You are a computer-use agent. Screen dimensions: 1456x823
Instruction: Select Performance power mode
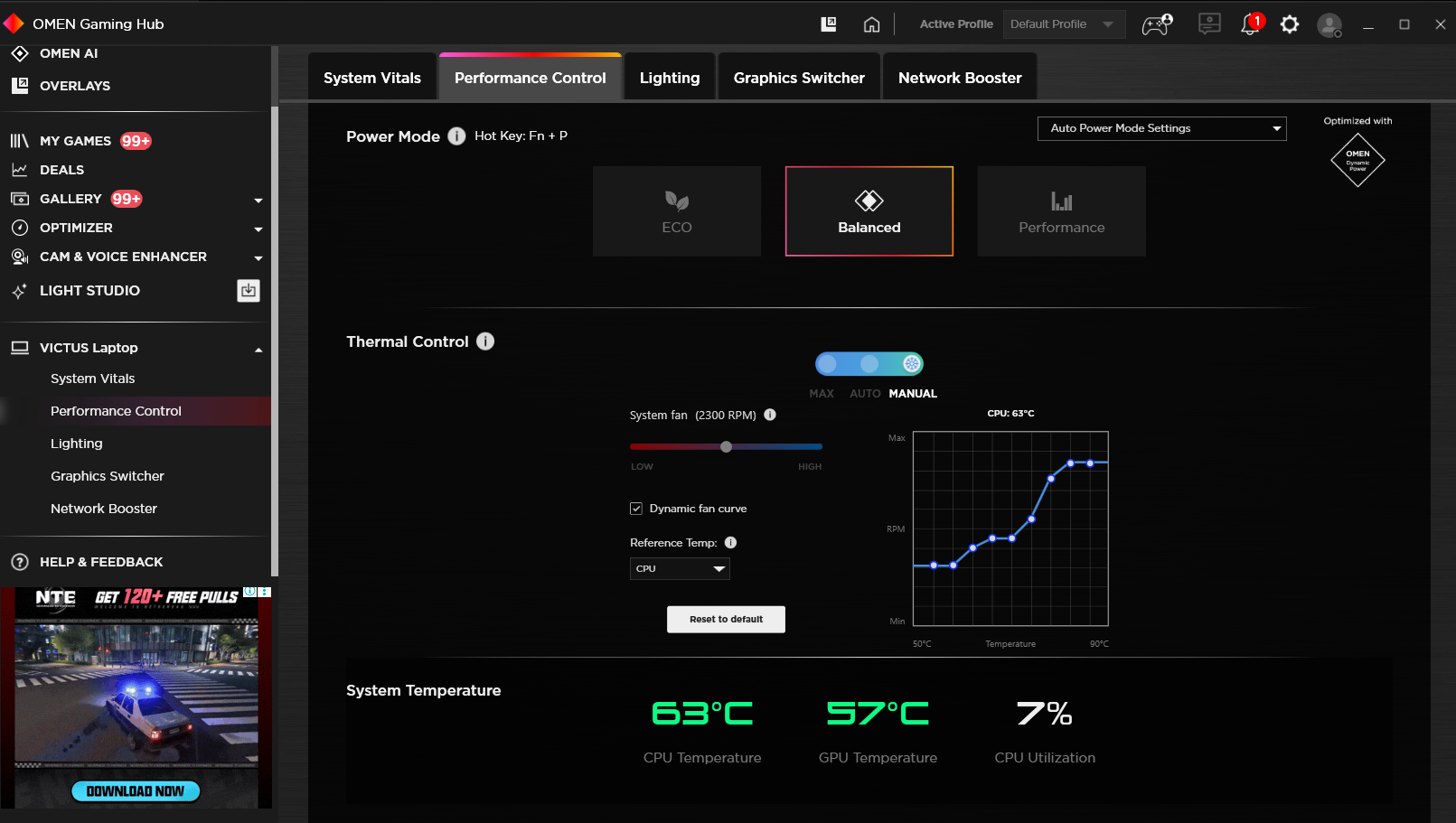pos(1062,211)
